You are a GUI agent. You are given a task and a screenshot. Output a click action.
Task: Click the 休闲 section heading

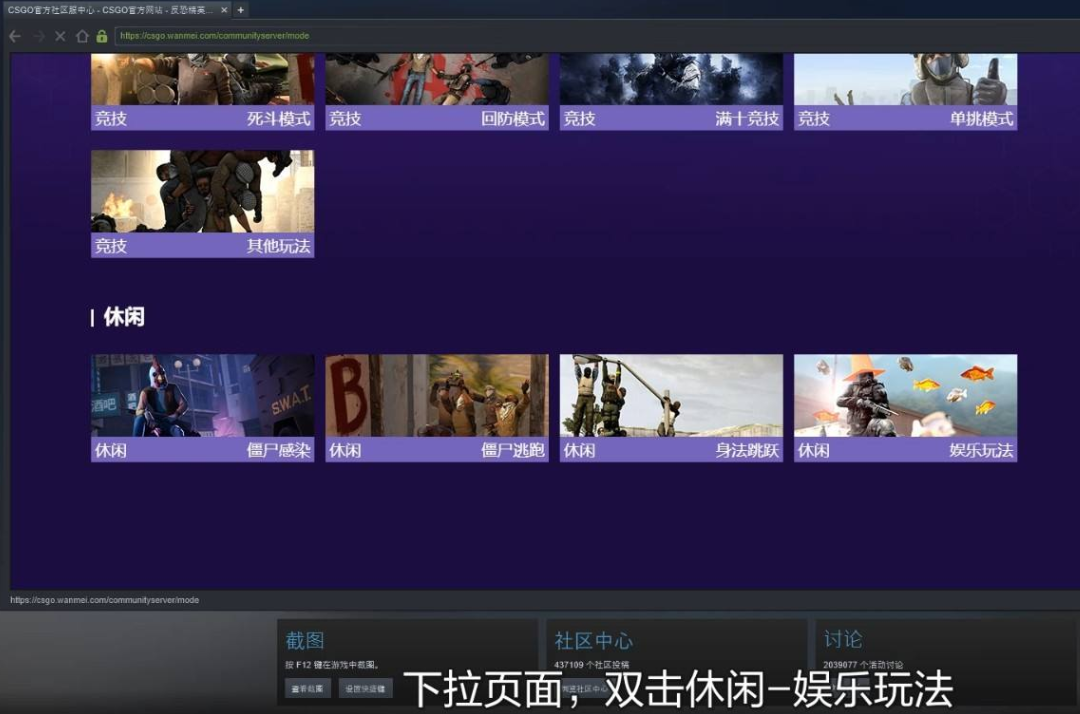(124, 317)
